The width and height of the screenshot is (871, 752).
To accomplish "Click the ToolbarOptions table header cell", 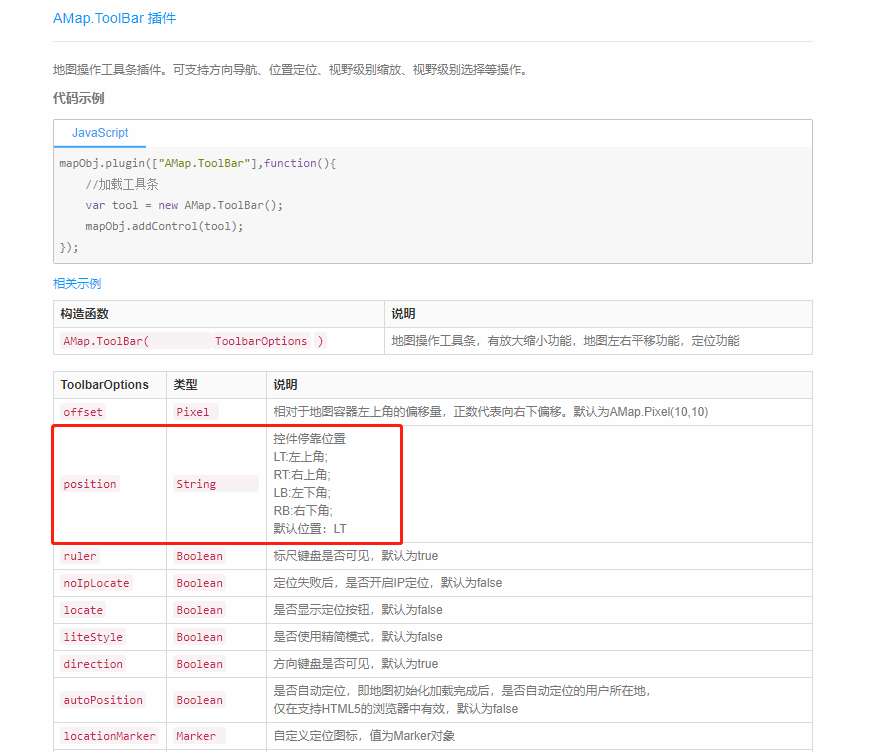I will coord(104,384).
